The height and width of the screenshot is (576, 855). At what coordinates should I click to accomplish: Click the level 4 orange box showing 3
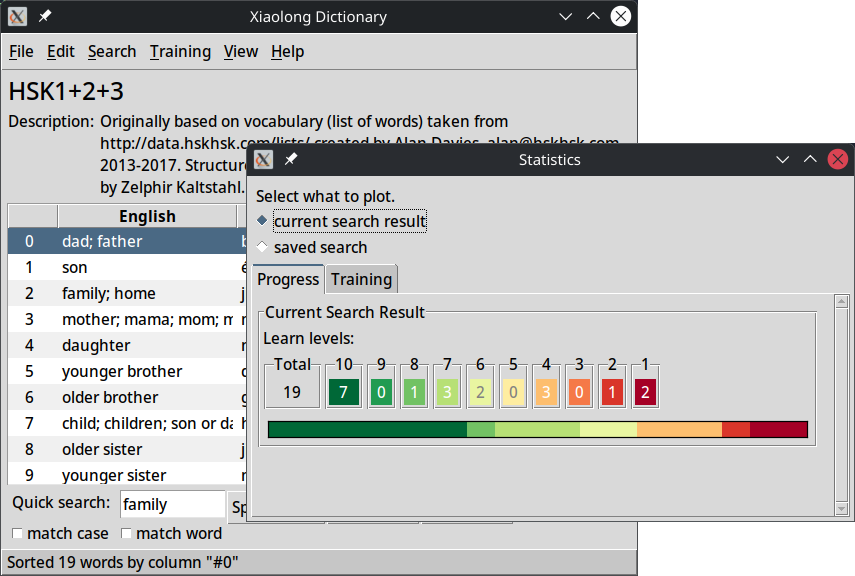pyautogui.click(x=546, y=392)
